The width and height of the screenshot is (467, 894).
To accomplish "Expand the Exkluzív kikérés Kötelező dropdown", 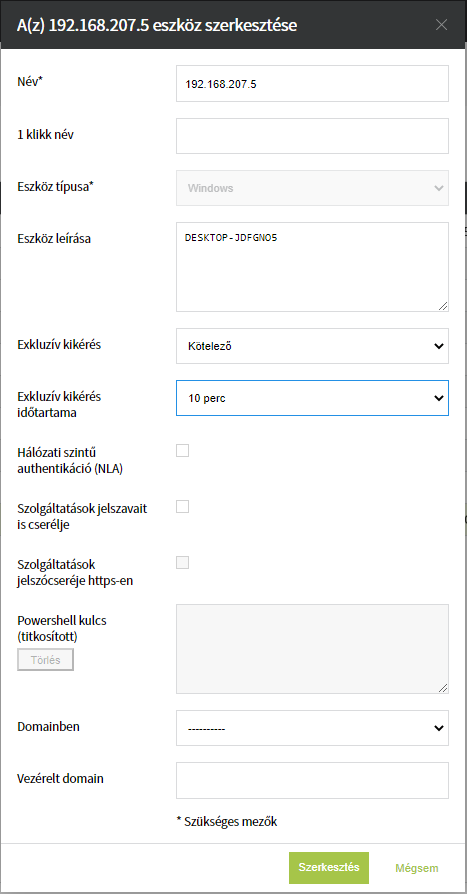I will coord(312,346).
